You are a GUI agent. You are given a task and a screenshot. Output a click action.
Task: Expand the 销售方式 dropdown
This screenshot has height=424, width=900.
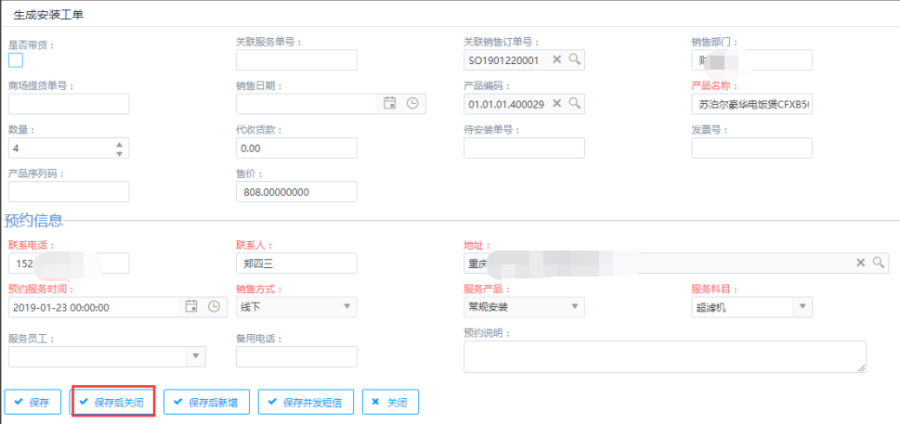(x=347, y=307)
